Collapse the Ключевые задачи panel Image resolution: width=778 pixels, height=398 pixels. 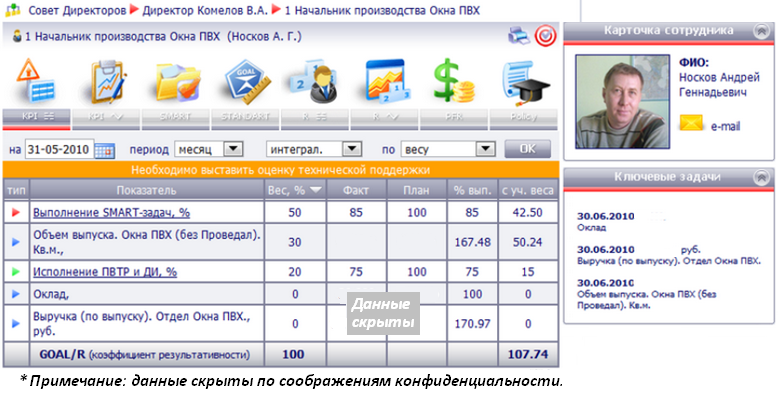761,177
